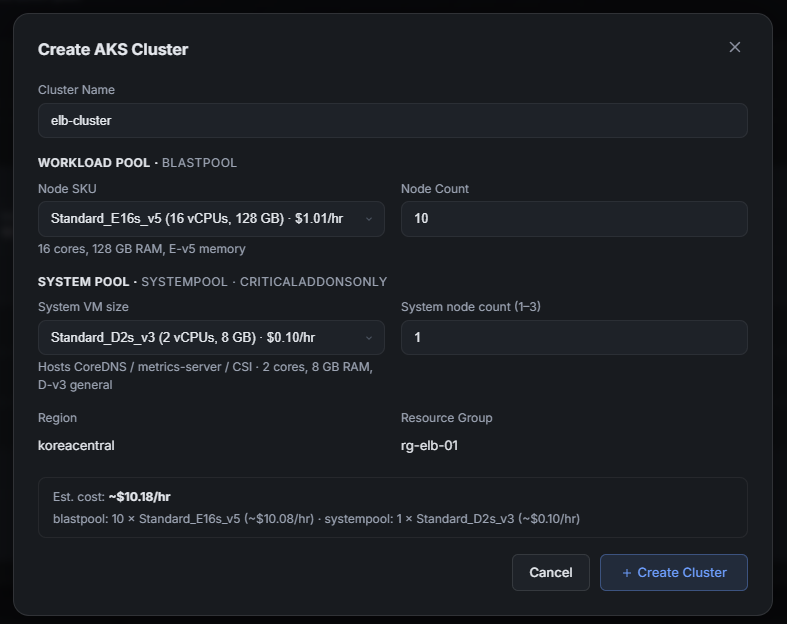Click the Cluster Name label
This screenshot has height=624, width=787.
click(x=76, y=90)
